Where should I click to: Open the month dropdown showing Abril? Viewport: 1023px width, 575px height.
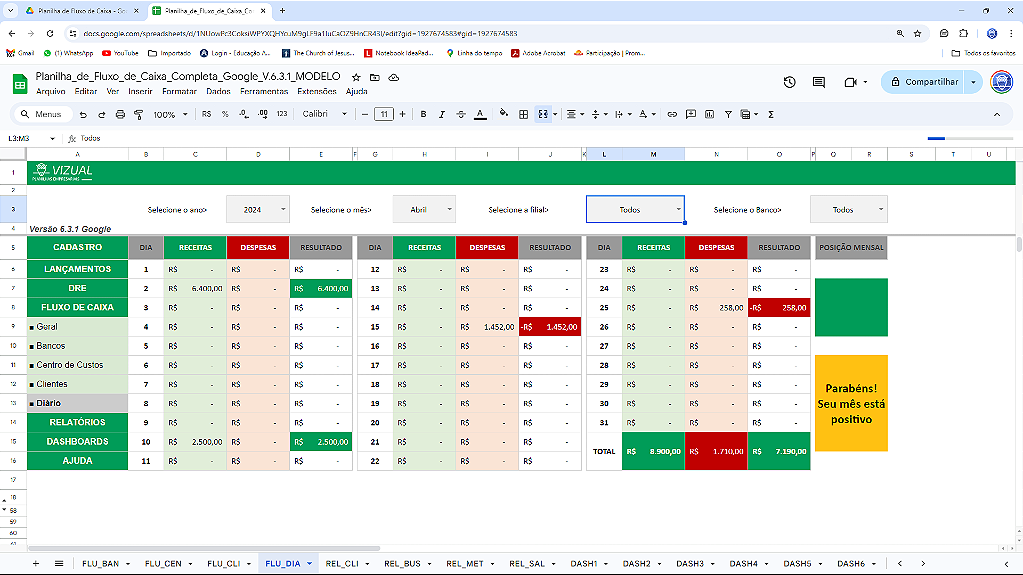click(x=424, y=210)
